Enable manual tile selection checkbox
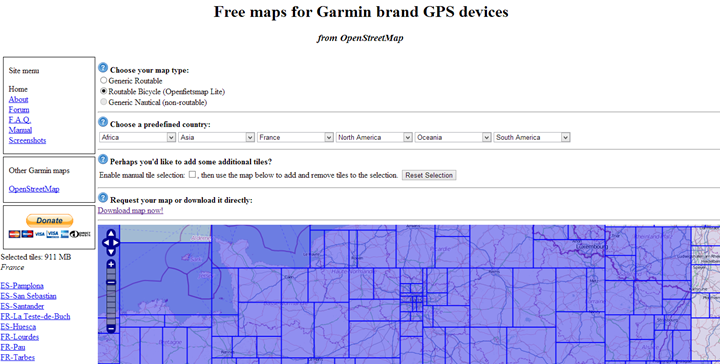This screenshot has height=364, width=720. pos(192,174)
